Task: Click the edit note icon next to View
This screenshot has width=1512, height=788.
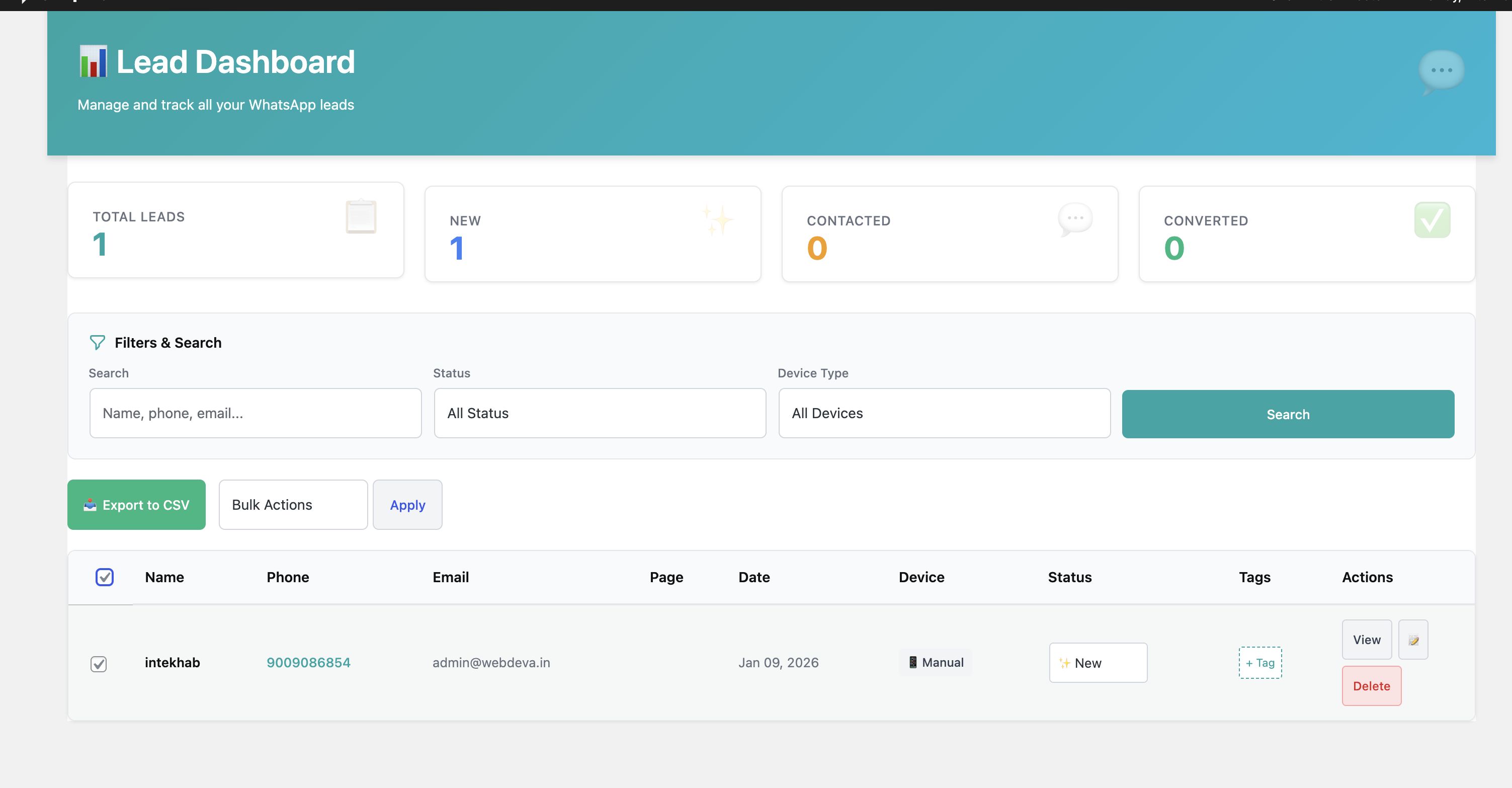Action: click(x=1413, y=640)
